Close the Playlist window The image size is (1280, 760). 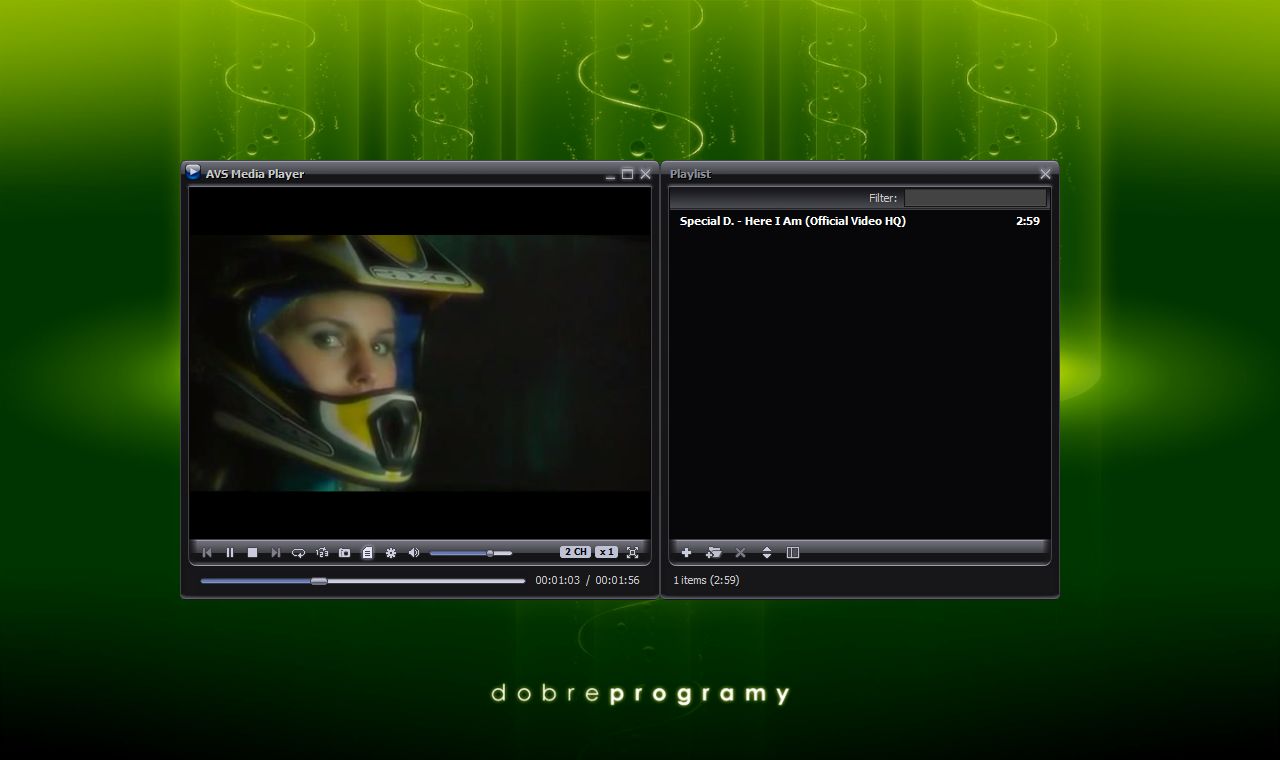(1045, 174)
